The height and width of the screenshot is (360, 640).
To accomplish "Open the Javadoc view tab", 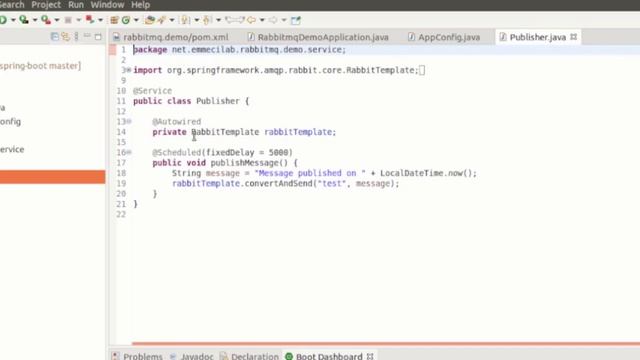I will [x=191, y=356].
